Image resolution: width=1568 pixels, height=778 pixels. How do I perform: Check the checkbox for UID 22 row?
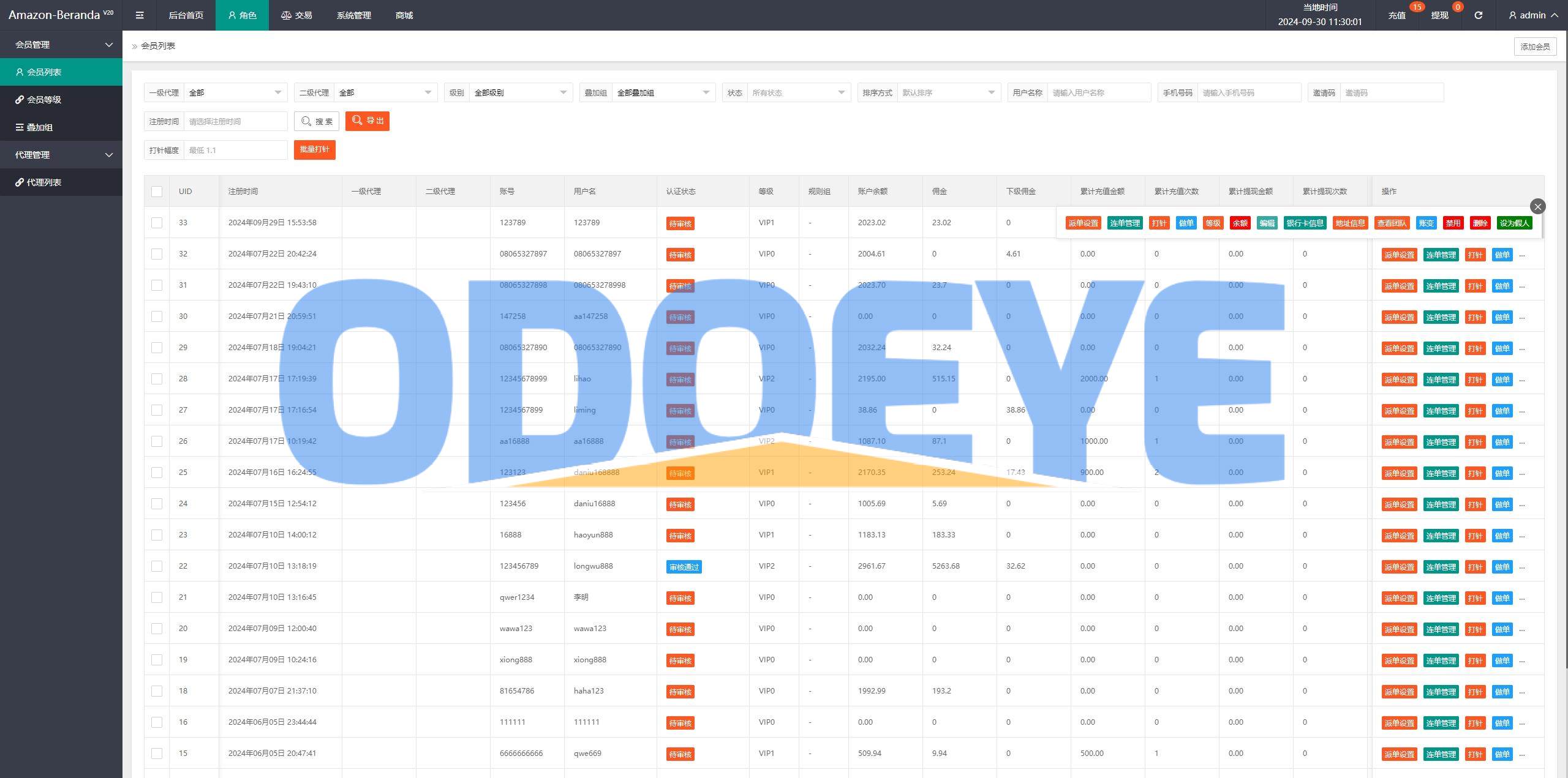157,566
